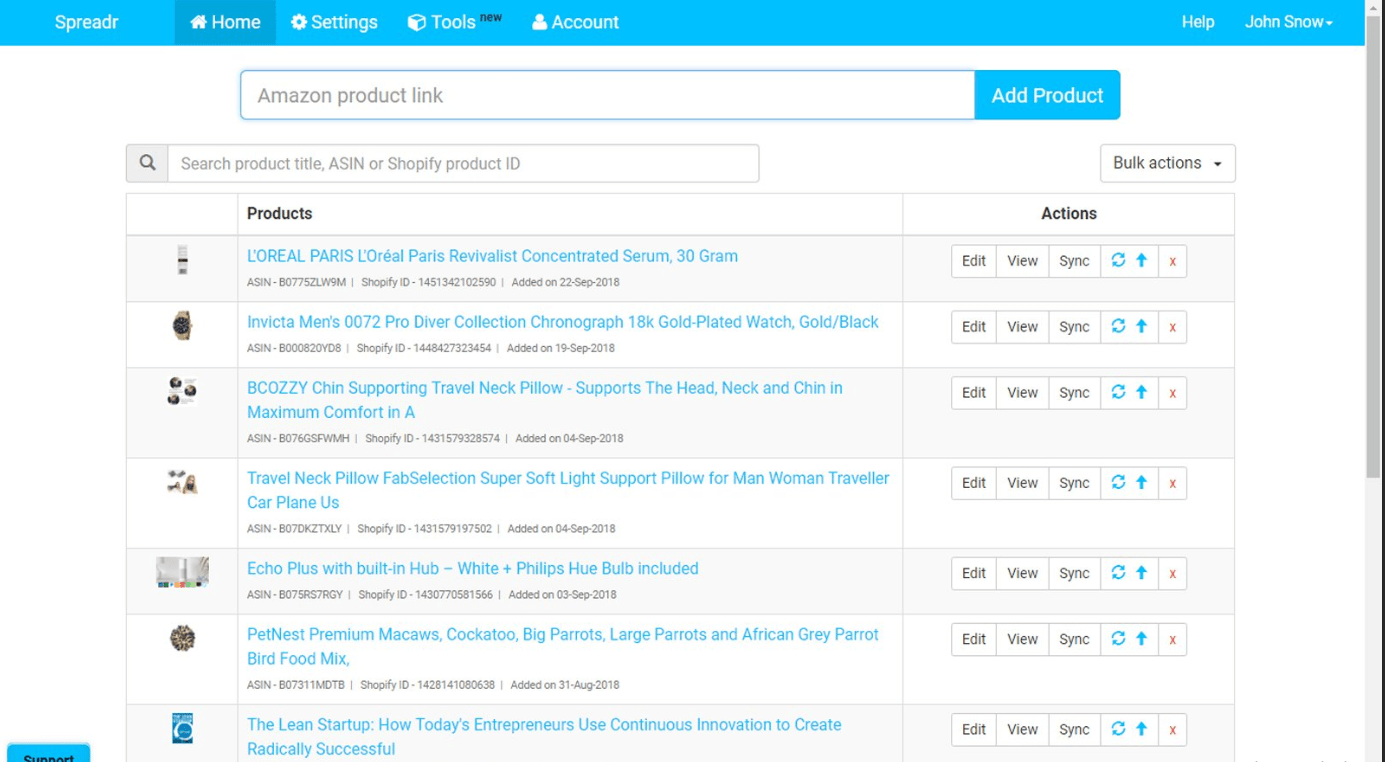Remove the FabSelection Travel Neck Pillow product
1385x762 pixels.
(x=1173, y=483)
